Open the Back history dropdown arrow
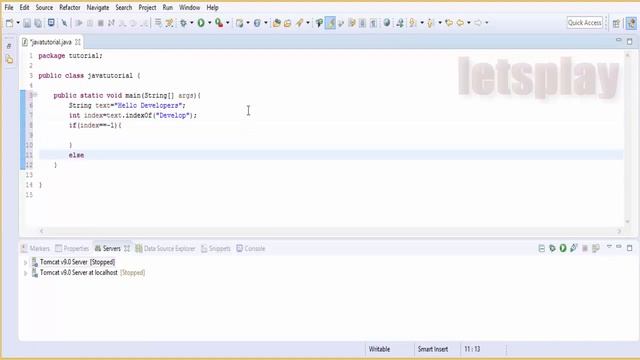 click(x=469, y=23)
